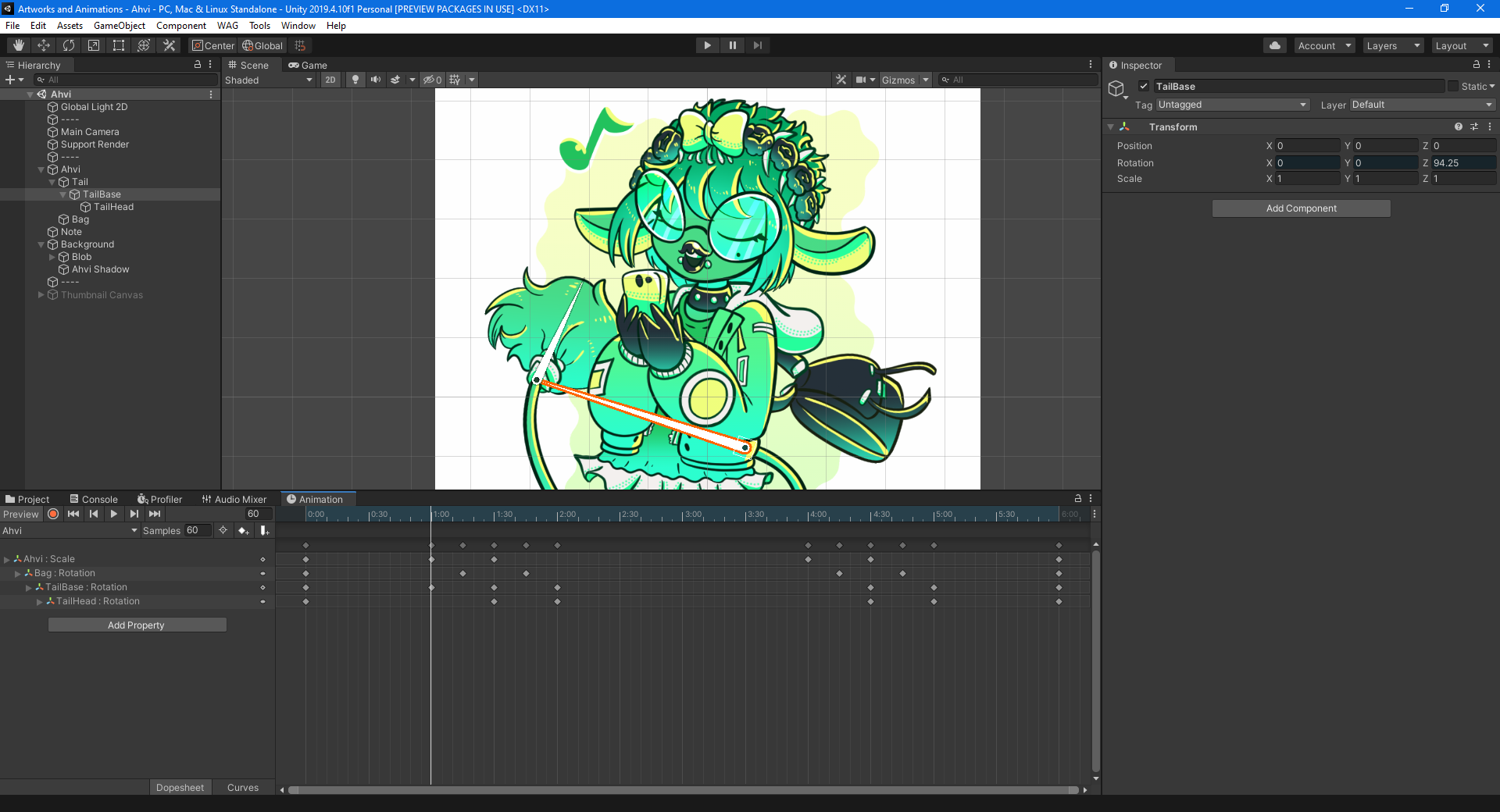
Task: Toggle TailBase active checkbox in Inspector
Action: (x=1144, y=86)
